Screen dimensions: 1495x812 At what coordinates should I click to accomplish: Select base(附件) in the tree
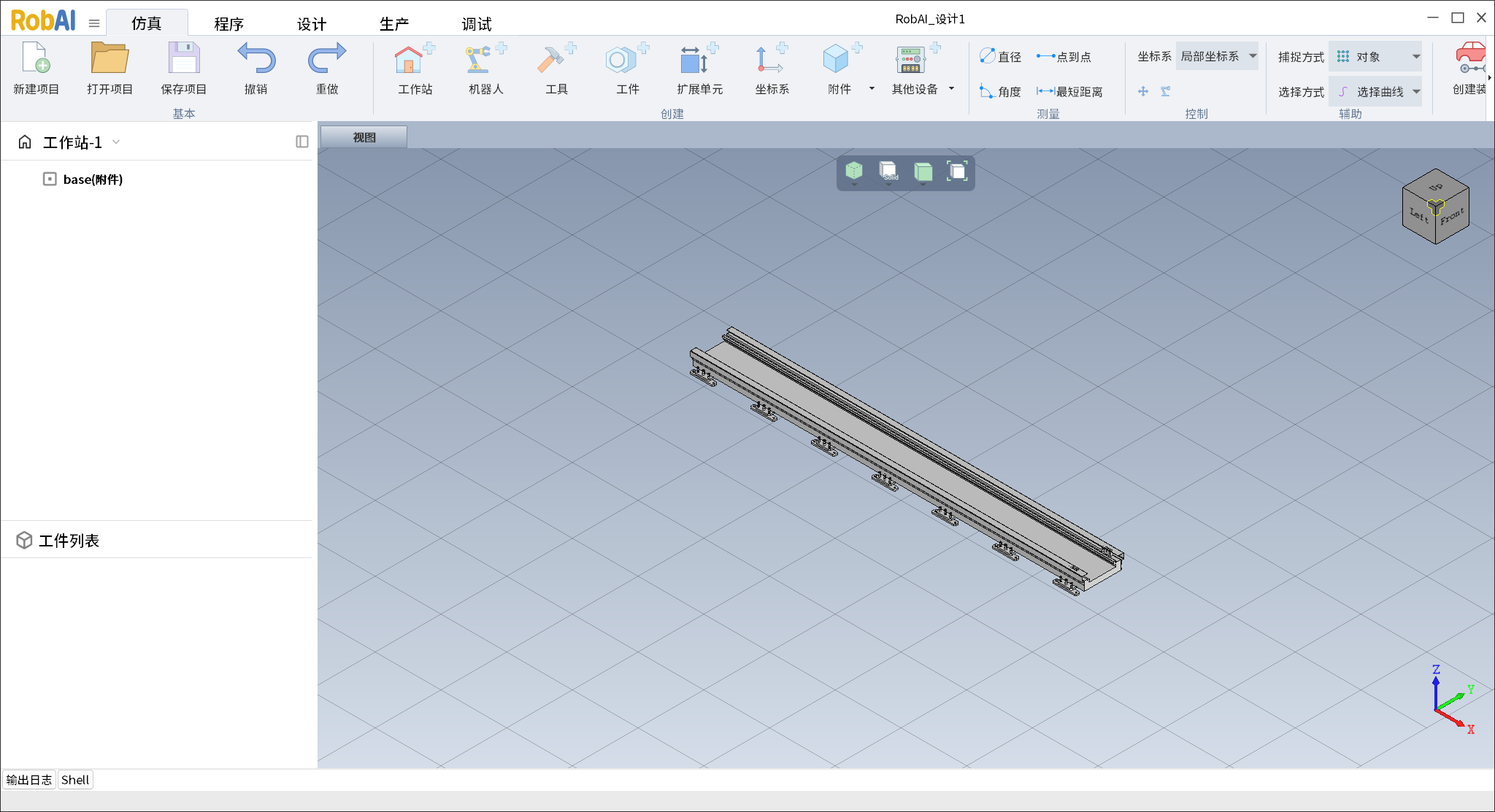[93, 179]
